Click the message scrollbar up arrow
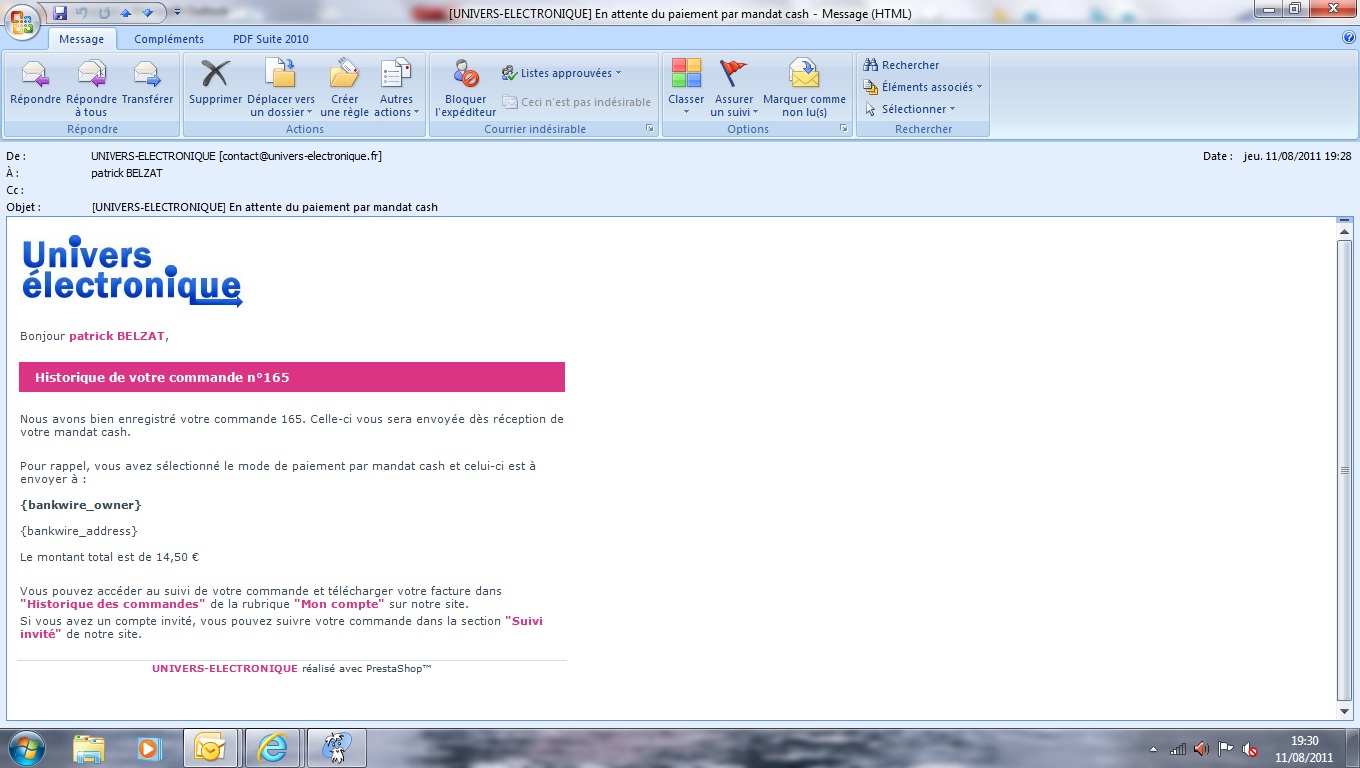Screen dimensions: 1360x768 (1344, 231)
